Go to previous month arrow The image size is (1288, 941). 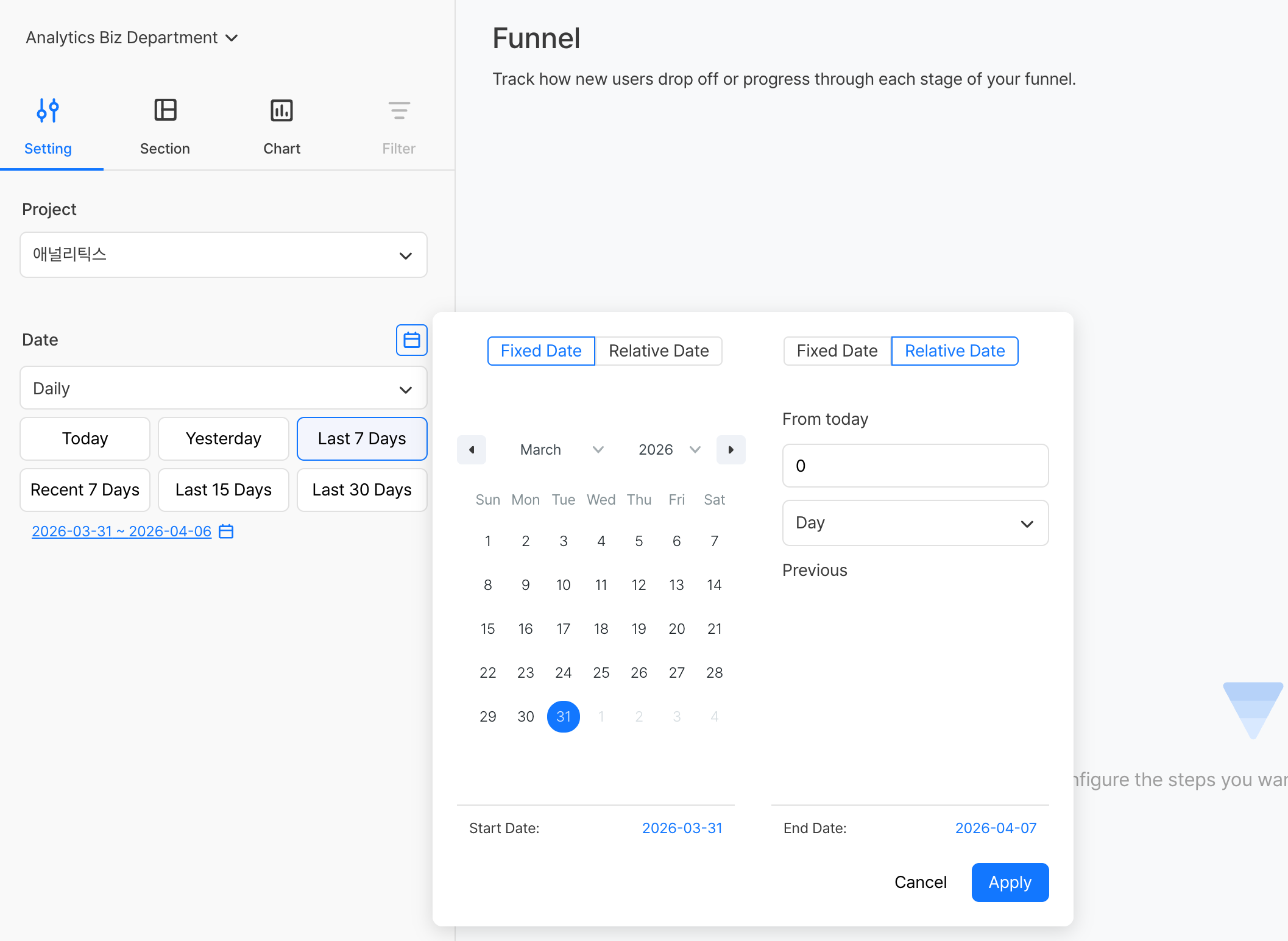(472, 450)
